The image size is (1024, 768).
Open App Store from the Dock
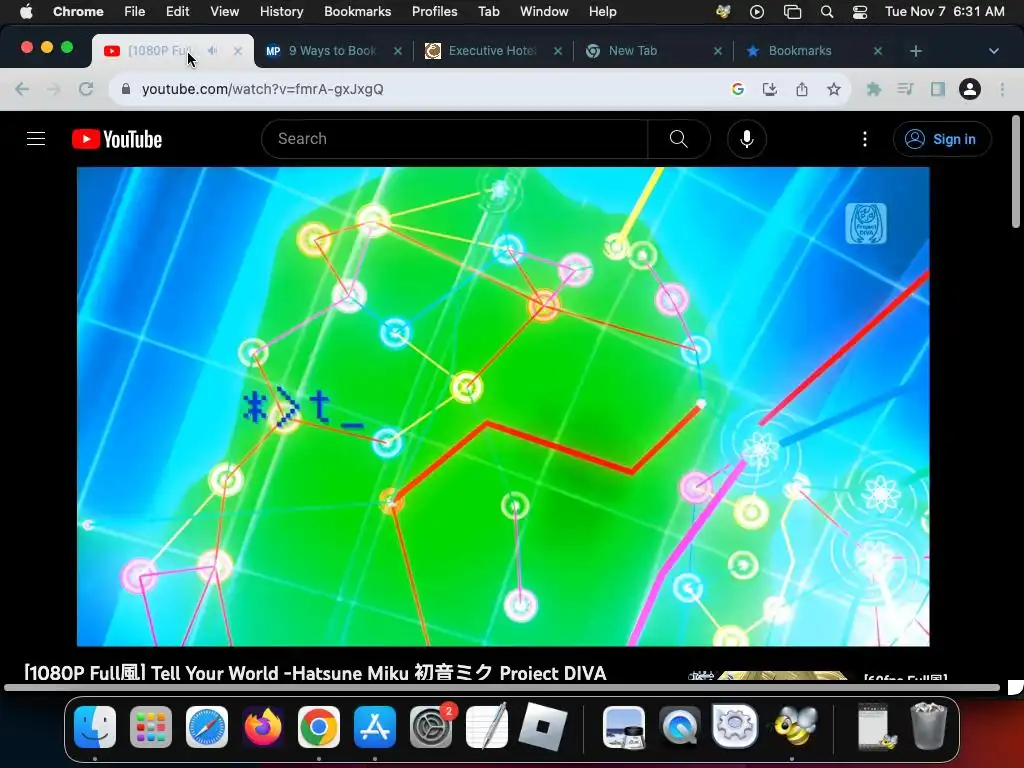375,726
